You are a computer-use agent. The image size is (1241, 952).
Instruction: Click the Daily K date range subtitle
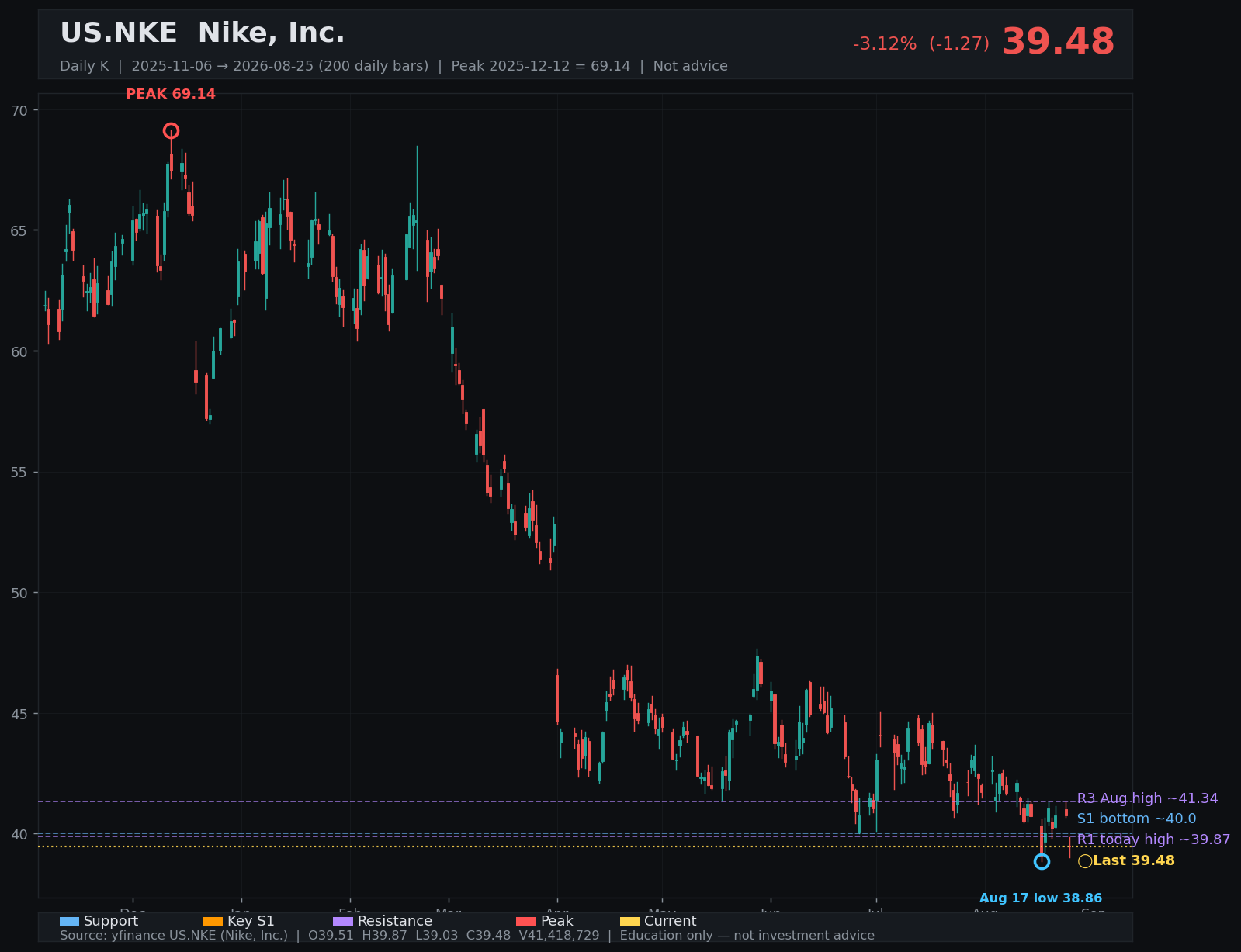[393, 66]
